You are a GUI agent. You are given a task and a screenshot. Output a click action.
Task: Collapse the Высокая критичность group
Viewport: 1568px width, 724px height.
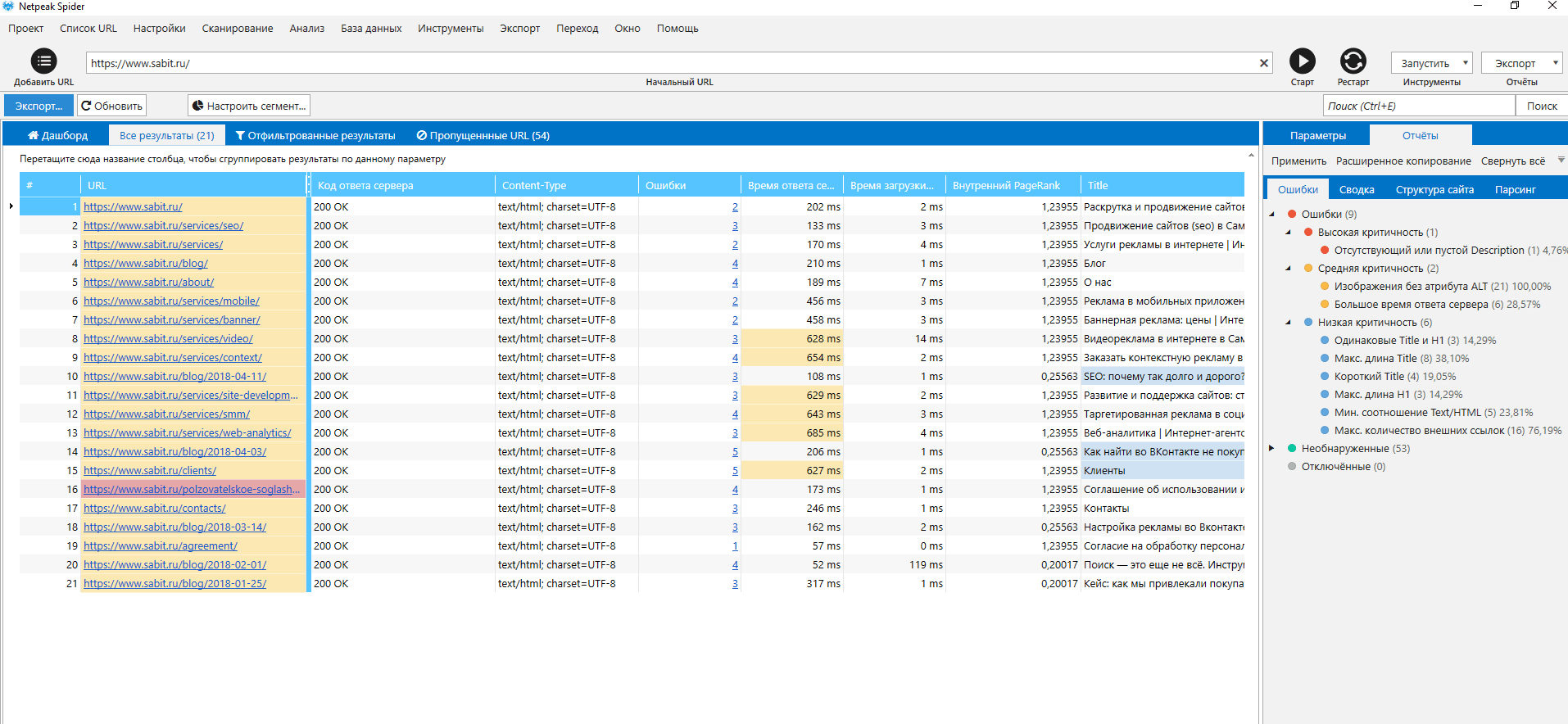[x=1289, y=233]
